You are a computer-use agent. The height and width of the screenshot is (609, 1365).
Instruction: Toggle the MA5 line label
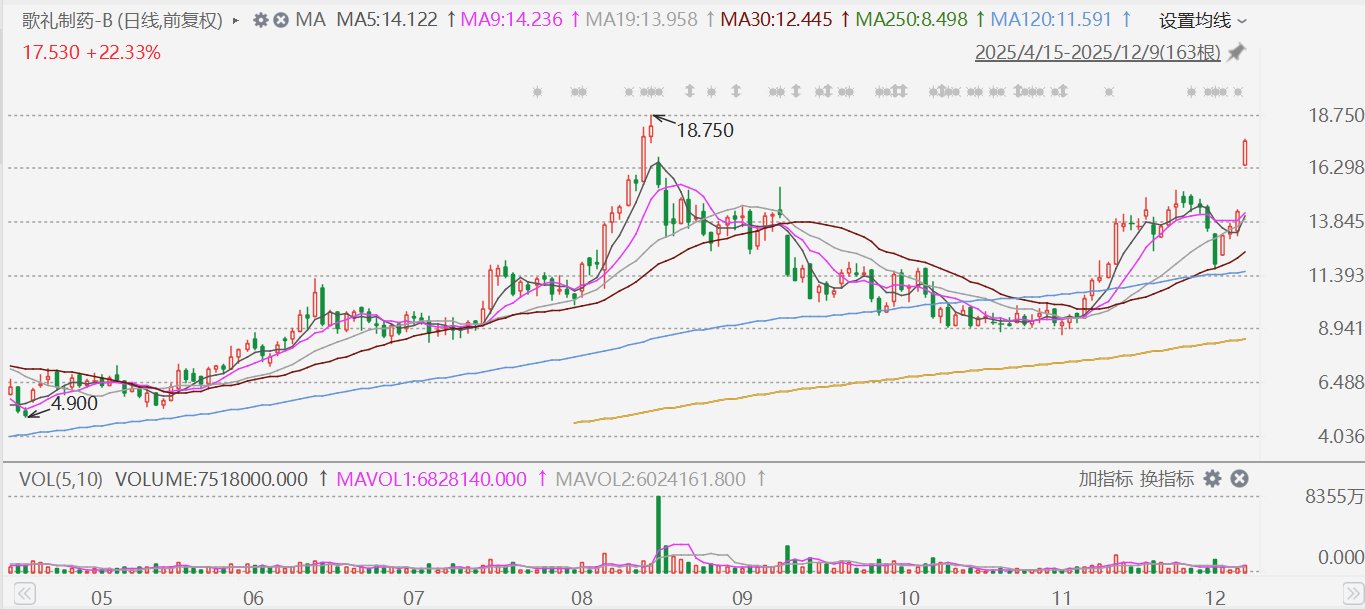[x=388, y=20]
